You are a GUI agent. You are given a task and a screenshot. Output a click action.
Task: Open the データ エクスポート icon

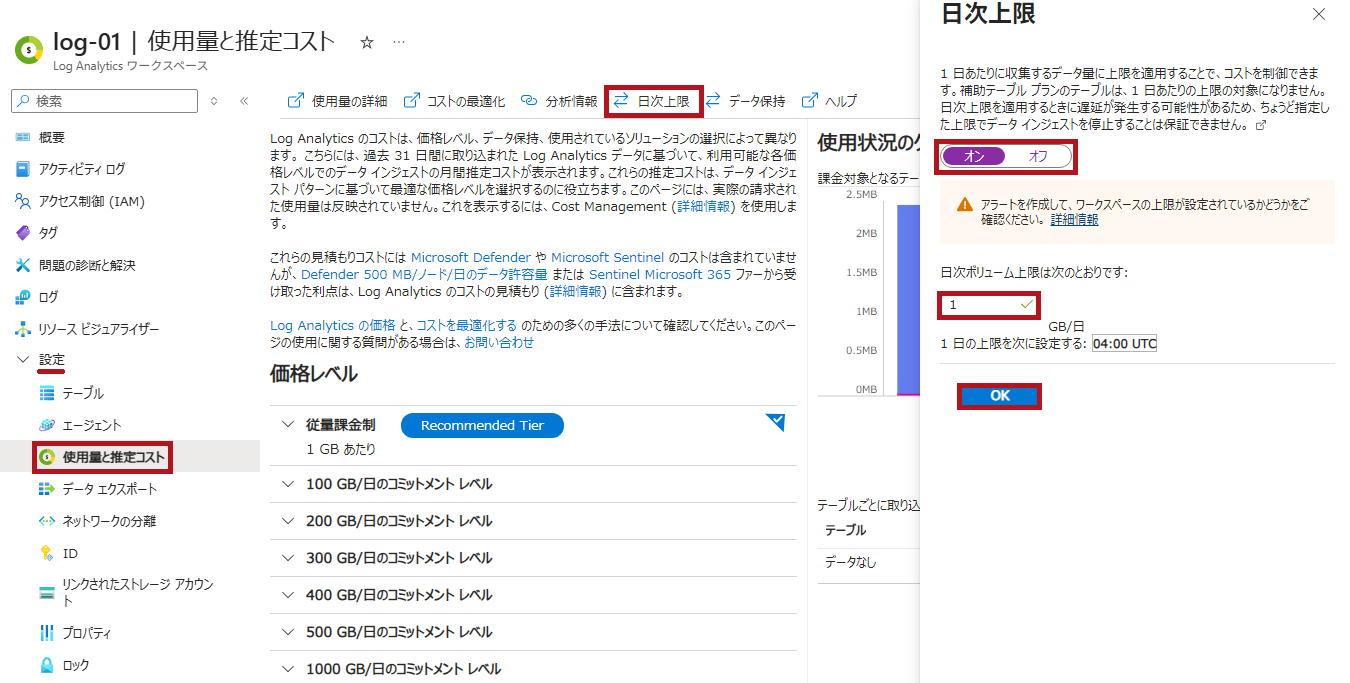click(46, 489)
